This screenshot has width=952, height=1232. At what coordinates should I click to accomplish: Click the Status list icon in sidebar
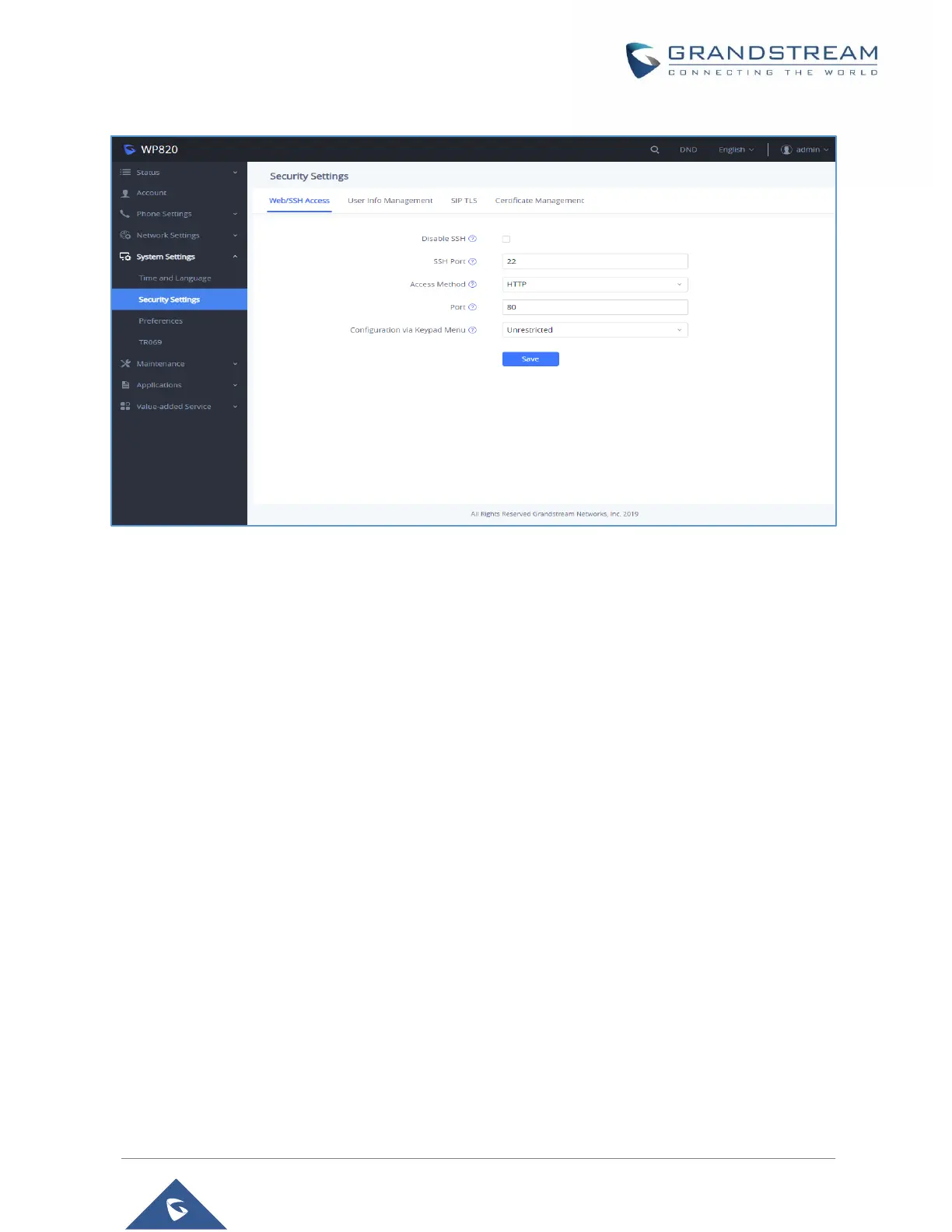(125, 172)
